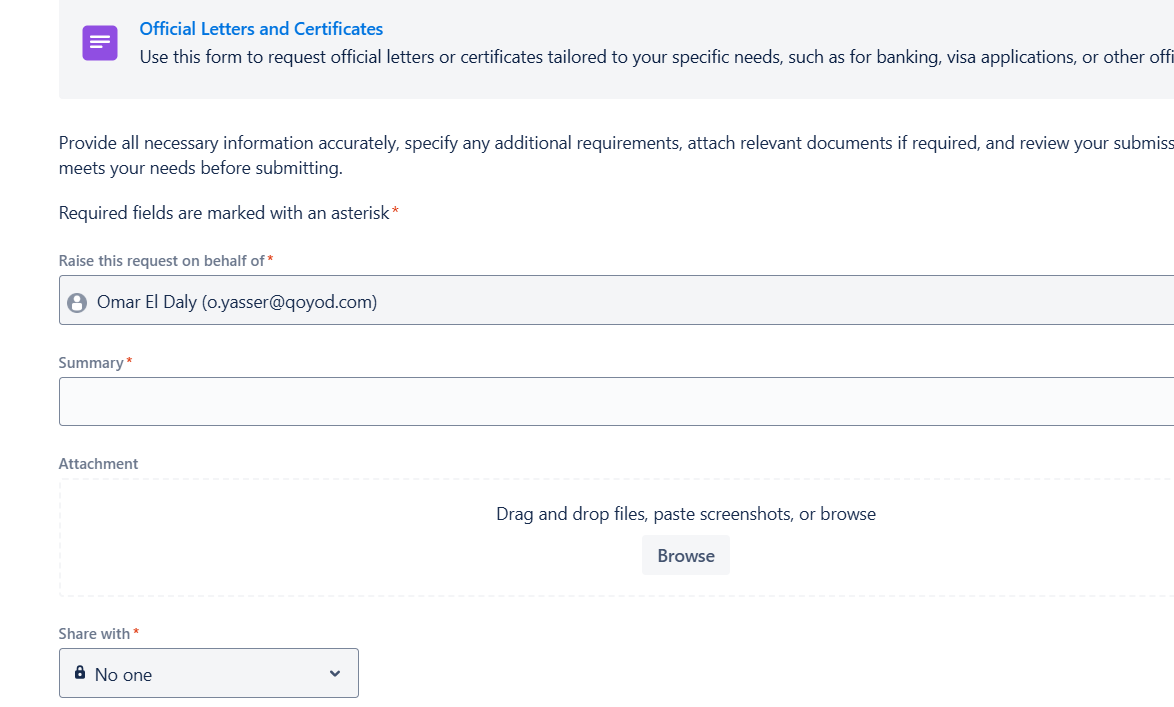Expand the Share with dropdown chevron

click(335, 673)
